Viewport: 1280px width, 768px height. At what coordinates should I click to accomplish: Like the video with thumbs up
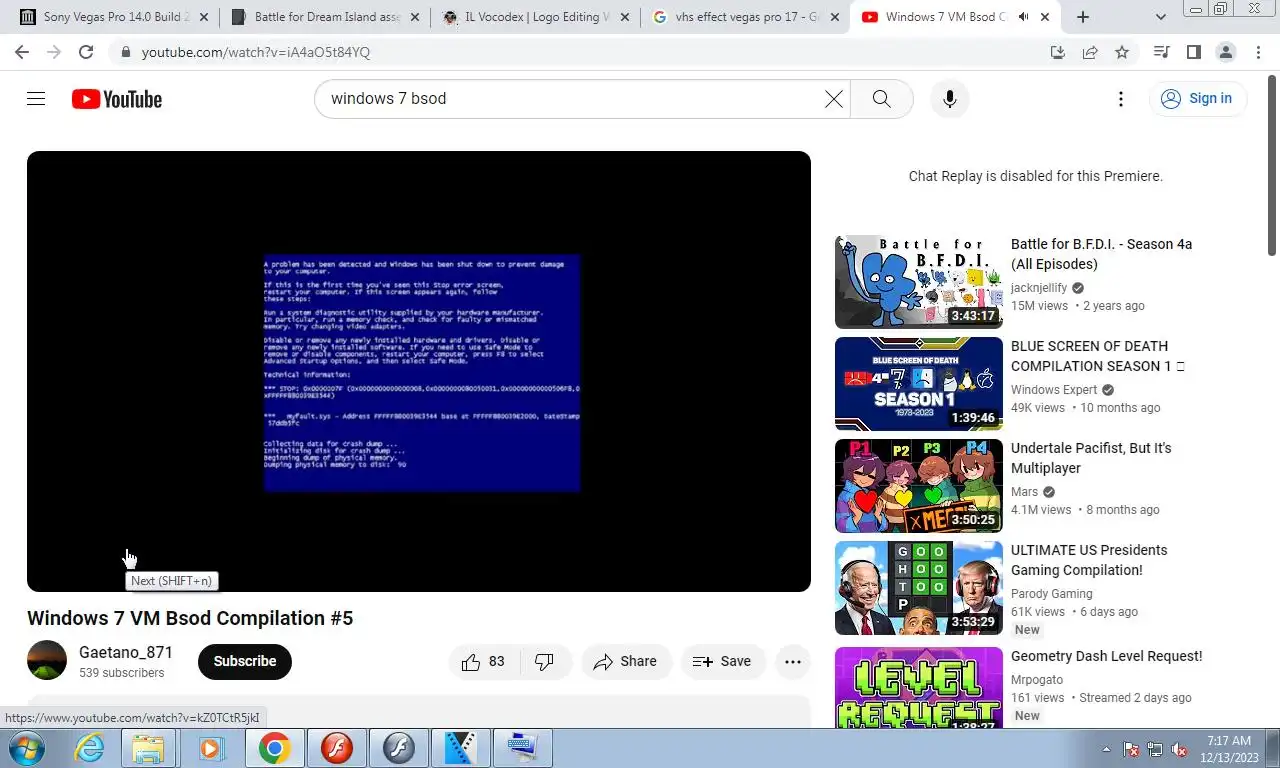(x=483, y=661)
